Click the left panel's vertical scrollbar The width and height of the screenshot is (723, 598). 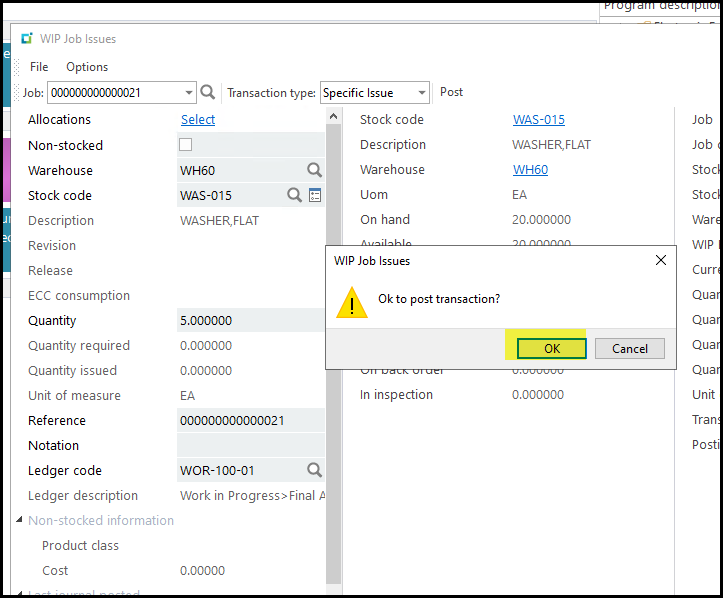point(335,350)
